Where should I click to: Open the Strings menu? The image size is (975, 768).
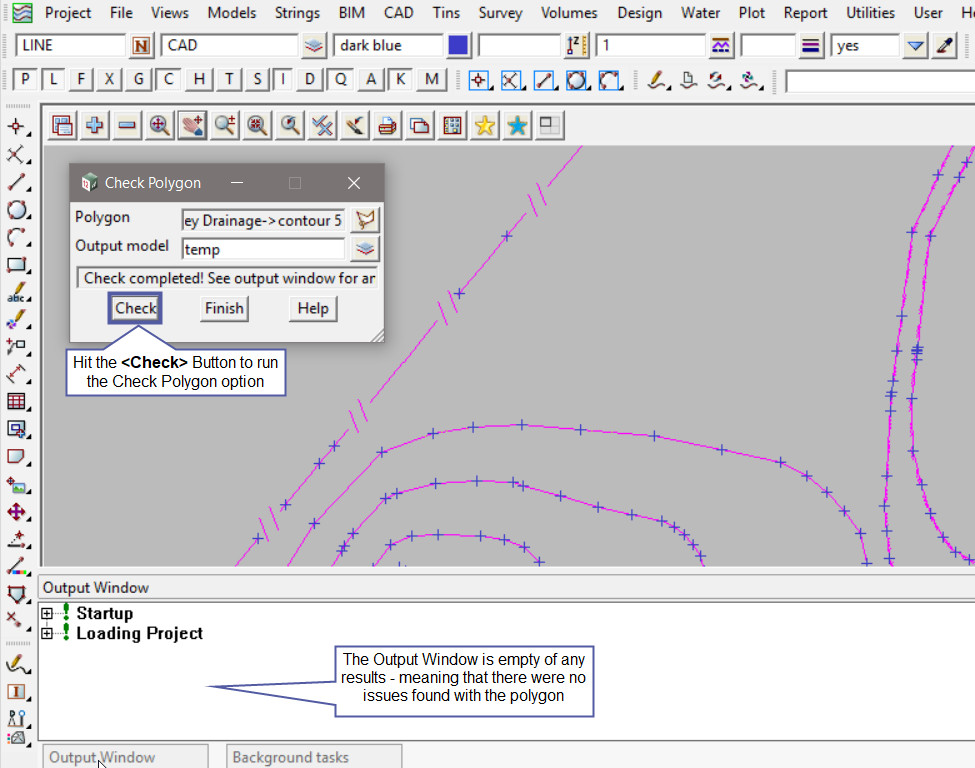[x=297, y=13]
